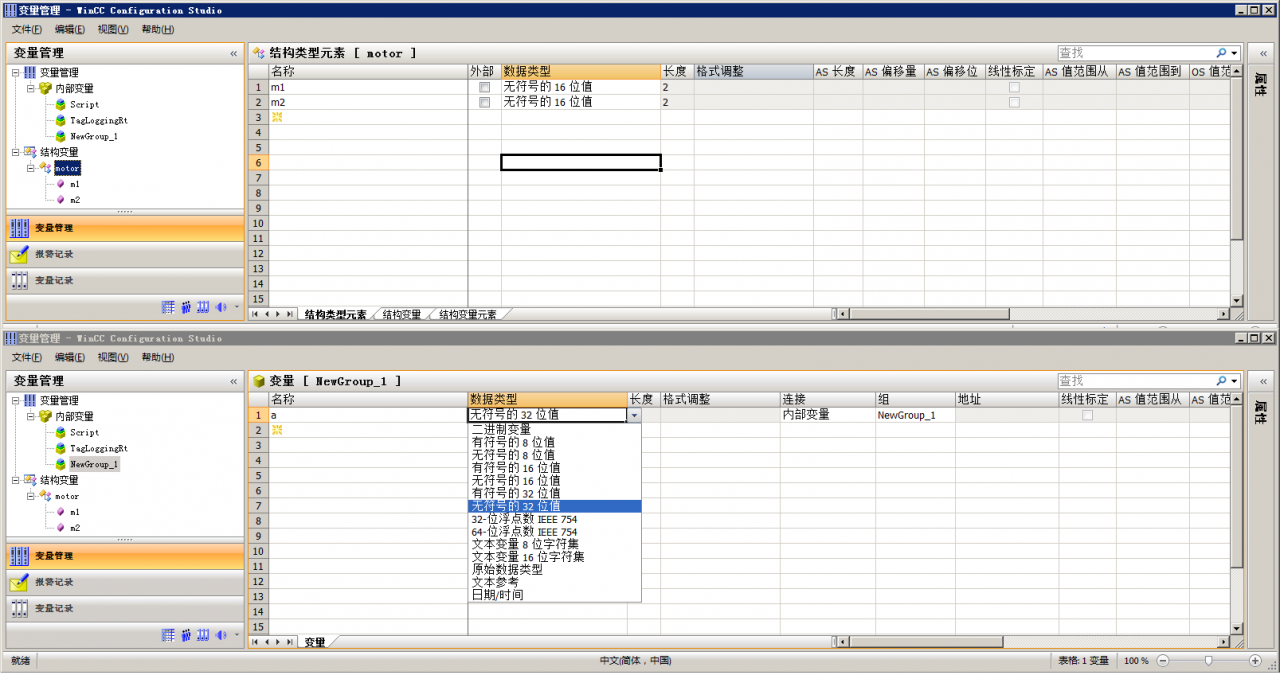Open the search options dropdown in lower window
The height and width of the screenshot is (675, 1280).
pyautogui.click(x=1234, y=381)
